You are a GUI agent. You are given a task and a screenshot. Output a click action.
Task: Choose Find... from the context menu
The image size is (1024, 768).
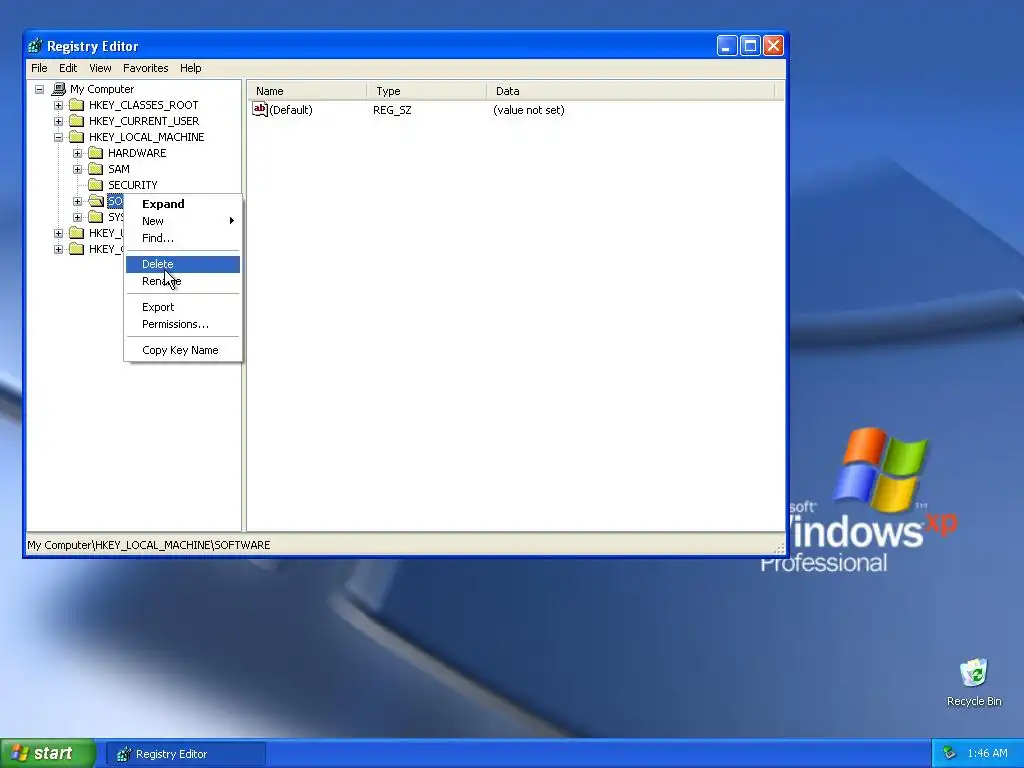pyautogui.click(x=183, y=238)
